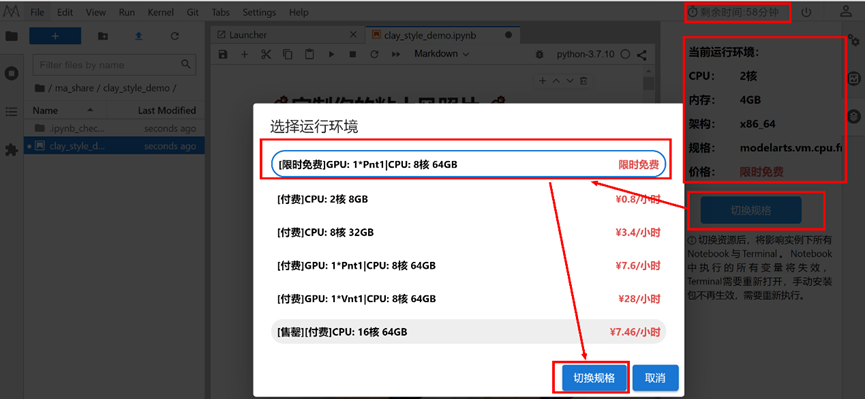Open the File menu

tap(38, 12)
